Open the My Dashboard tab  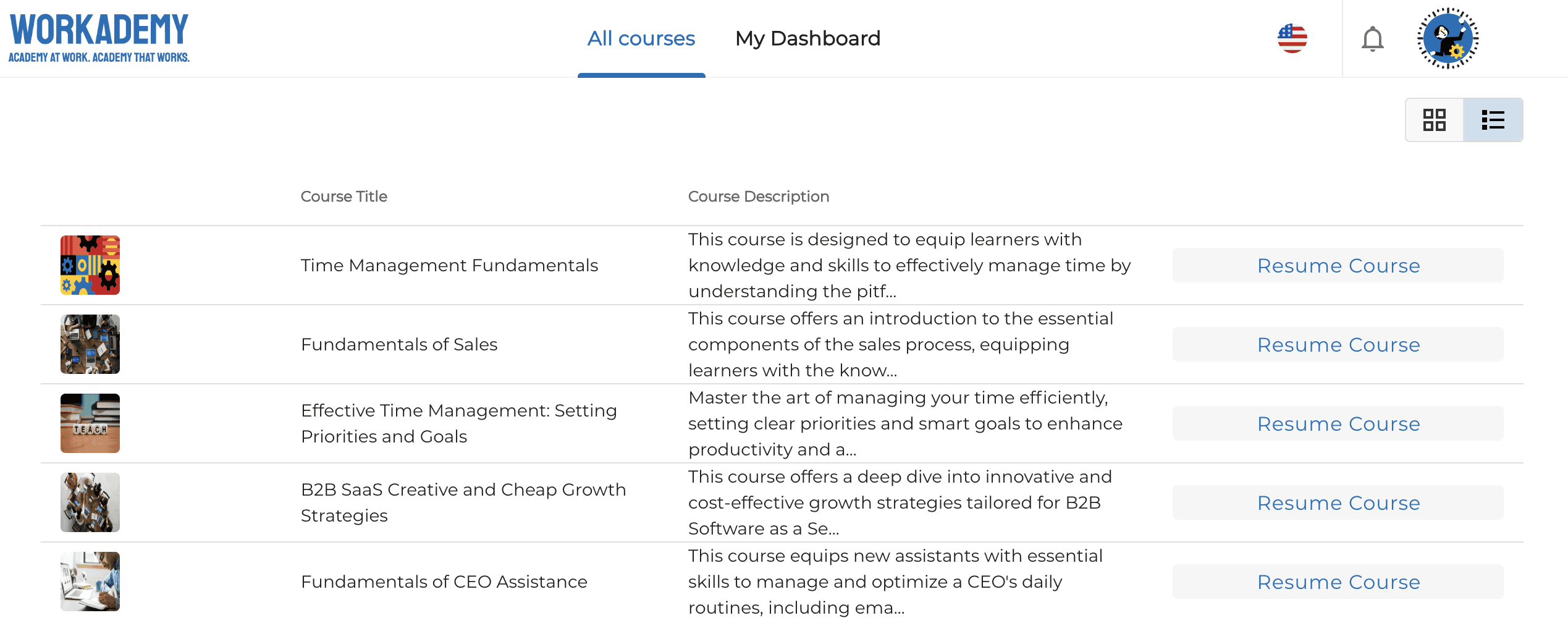[807, 38]
